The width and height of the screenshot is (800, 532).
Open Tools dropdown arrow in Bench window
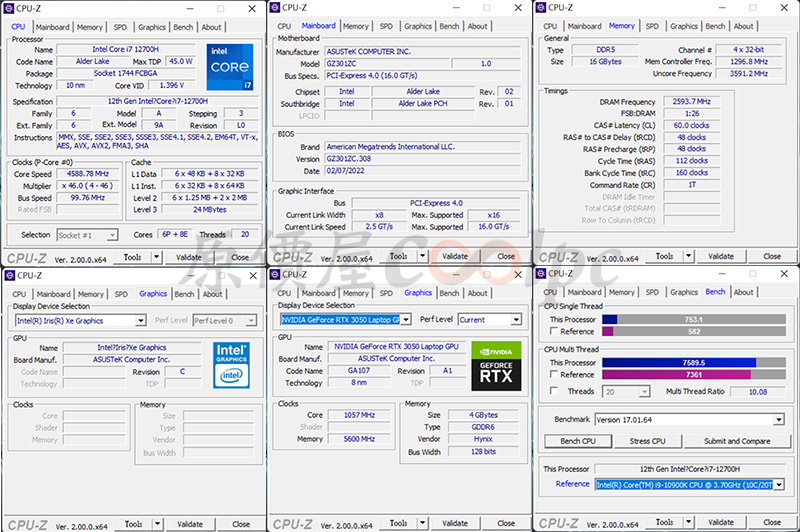(x=689, y=522)
